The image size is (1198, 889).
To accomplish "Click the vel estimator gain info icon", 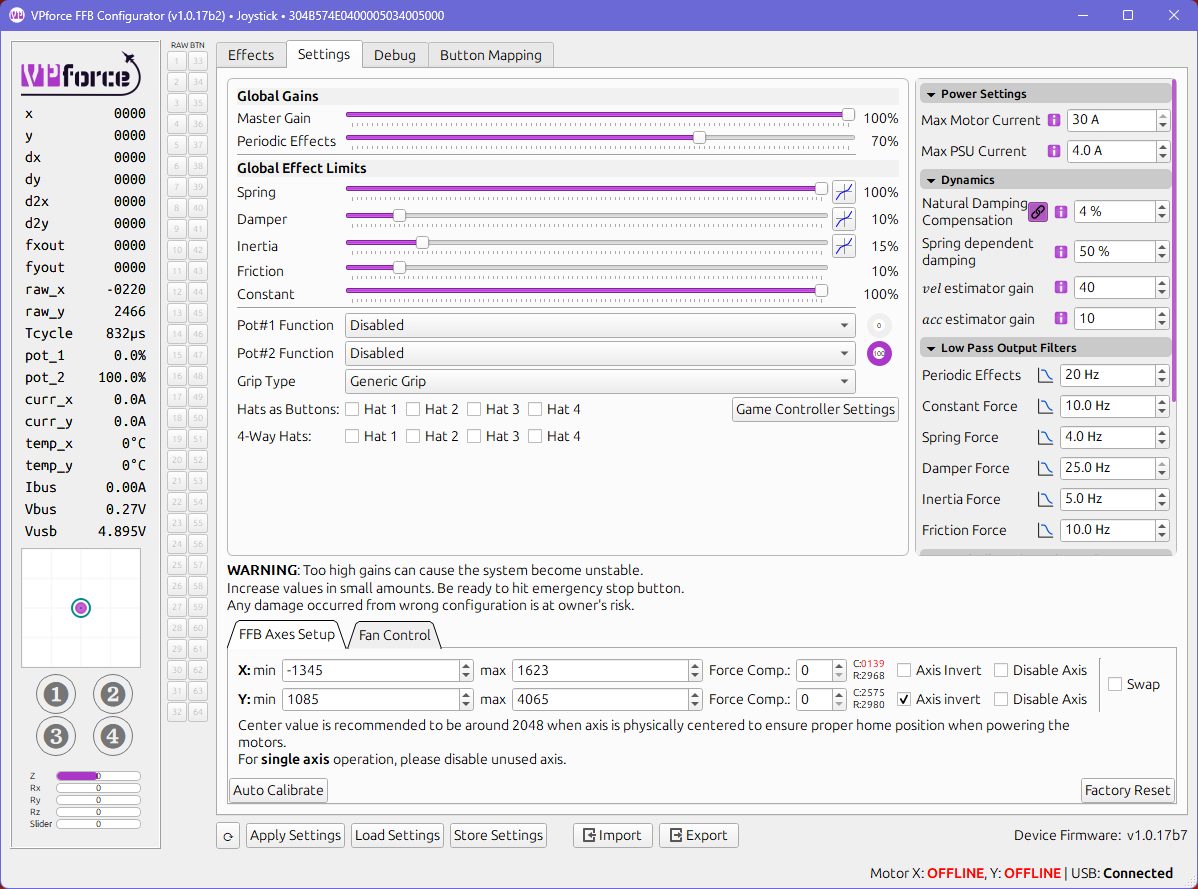I will [1060, 287].
